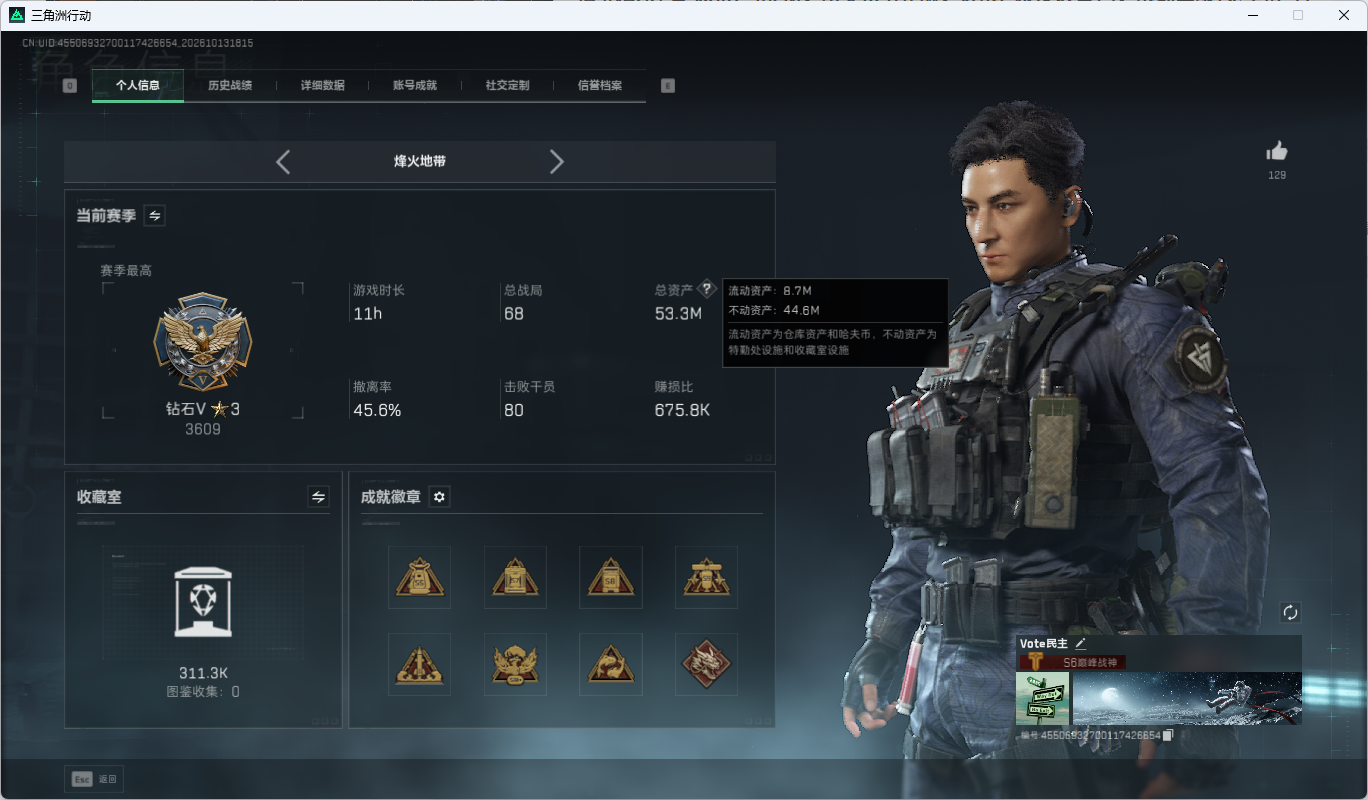Viewport: 1368px width, 800px height.
Task: Click the eagle wings achievement badge
Action: click(x=515, y=664)
